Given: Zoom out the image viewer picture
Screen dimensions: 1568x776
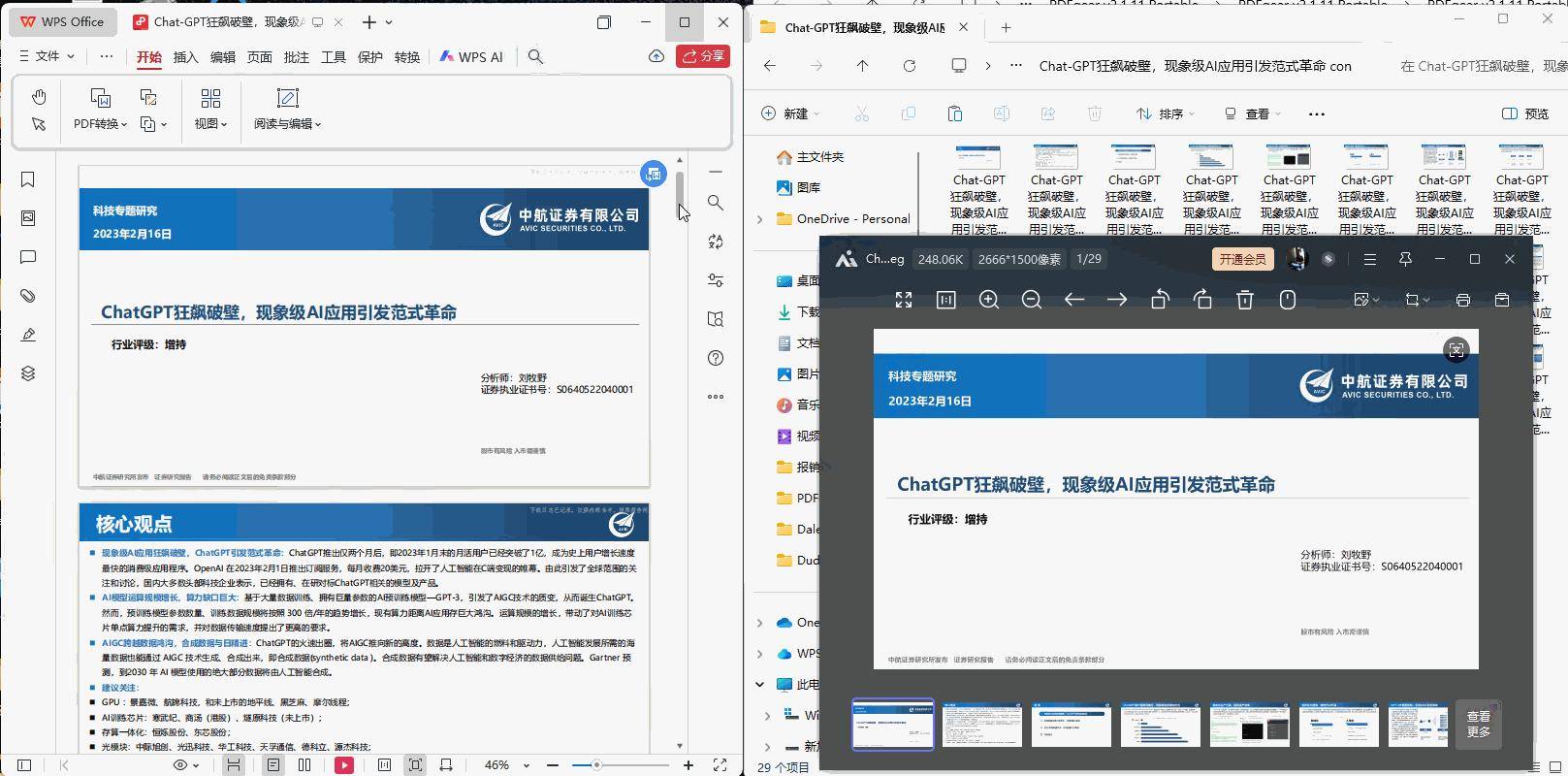Looking at the screenshot, I should (x=1032, y=300).
